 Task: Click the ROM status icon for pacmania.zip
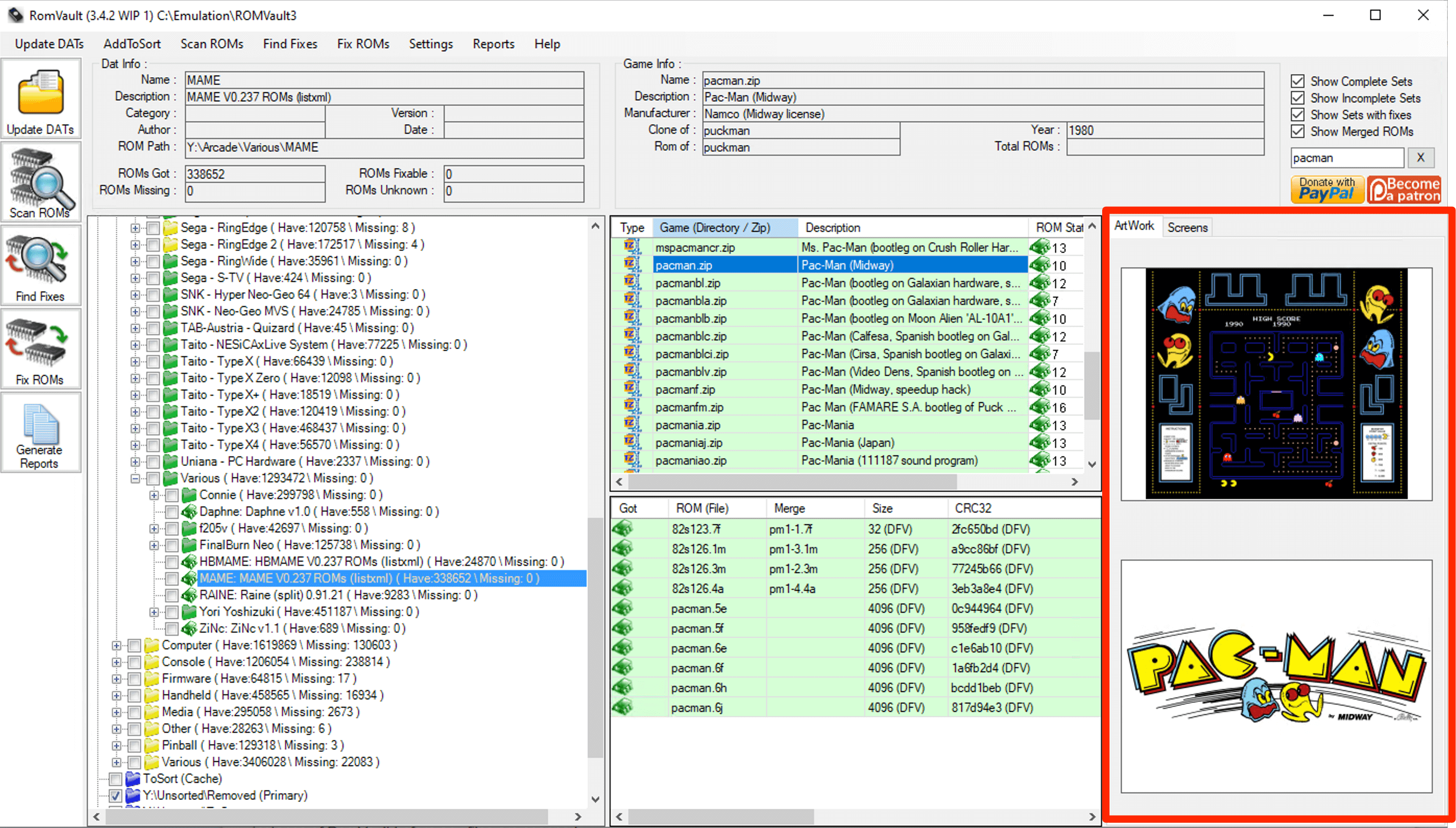click(1040, 425)
